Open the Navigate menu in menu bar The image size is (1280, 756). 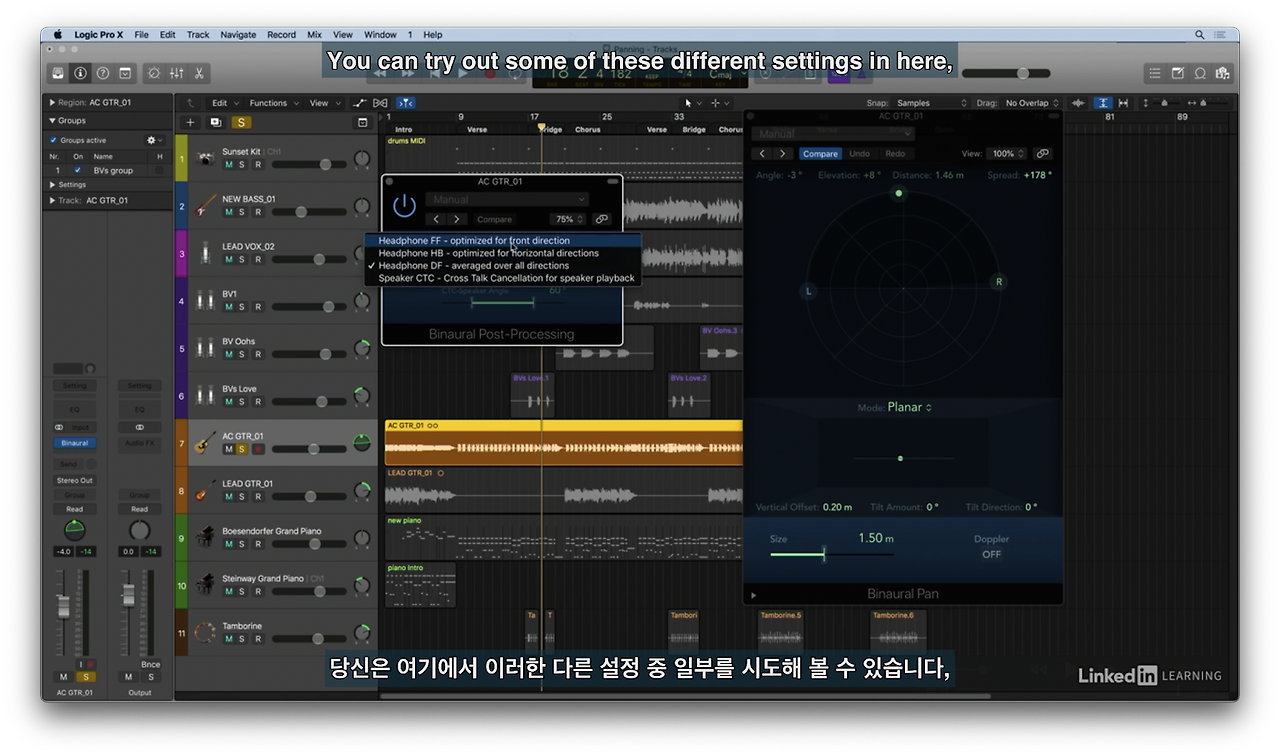point(238,35)
